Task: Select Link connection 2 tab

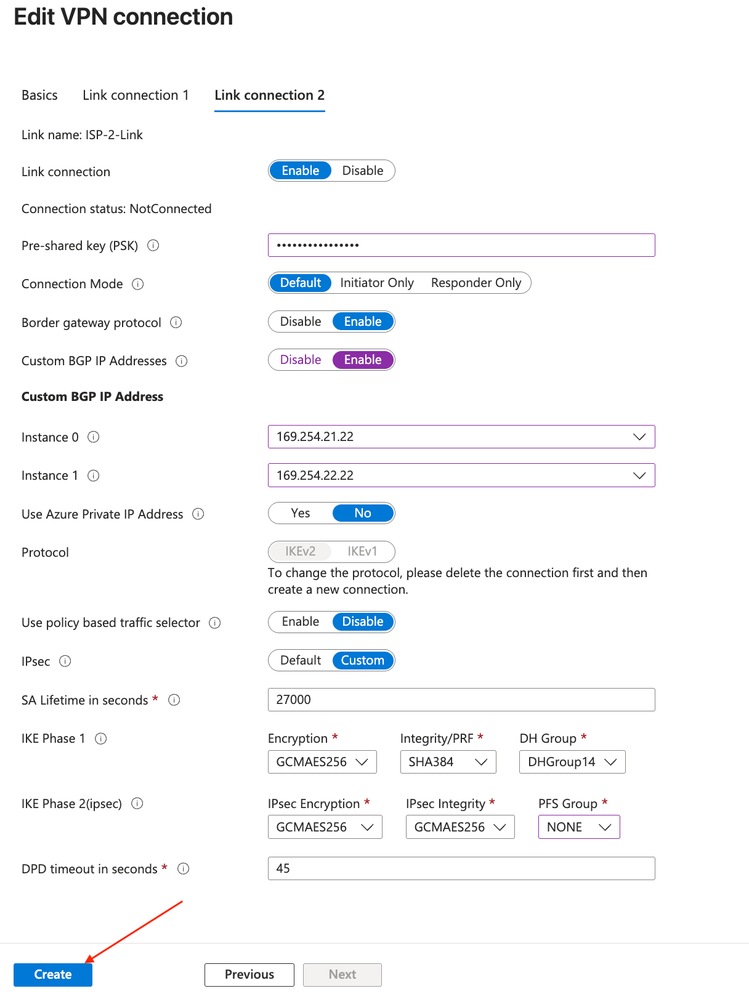Action: click(269, 96)
